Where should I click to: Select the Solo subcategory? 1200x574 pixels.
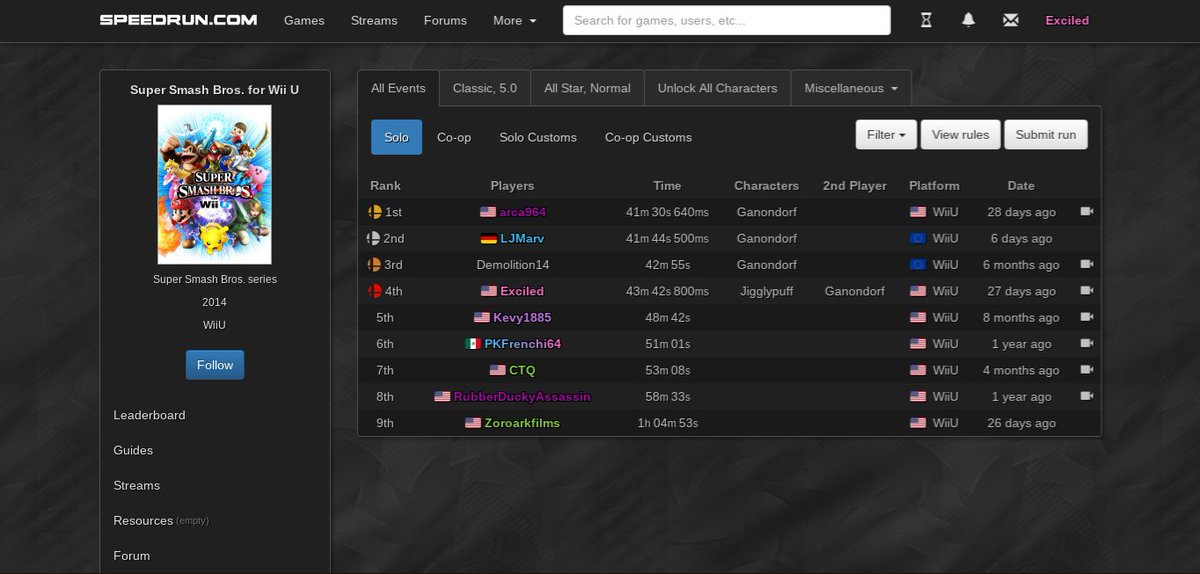[397, 137]
